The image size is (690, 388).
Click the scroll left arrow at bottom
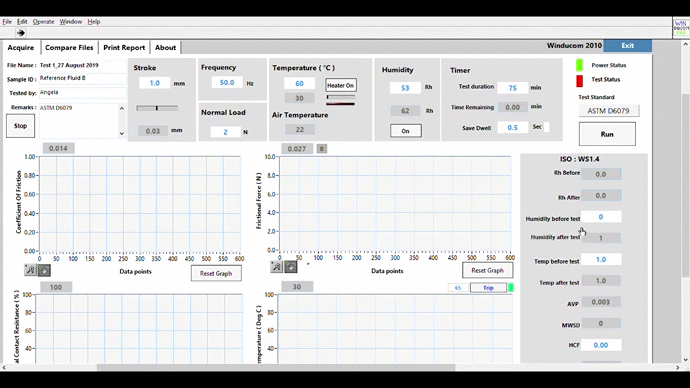pos(4,367)
